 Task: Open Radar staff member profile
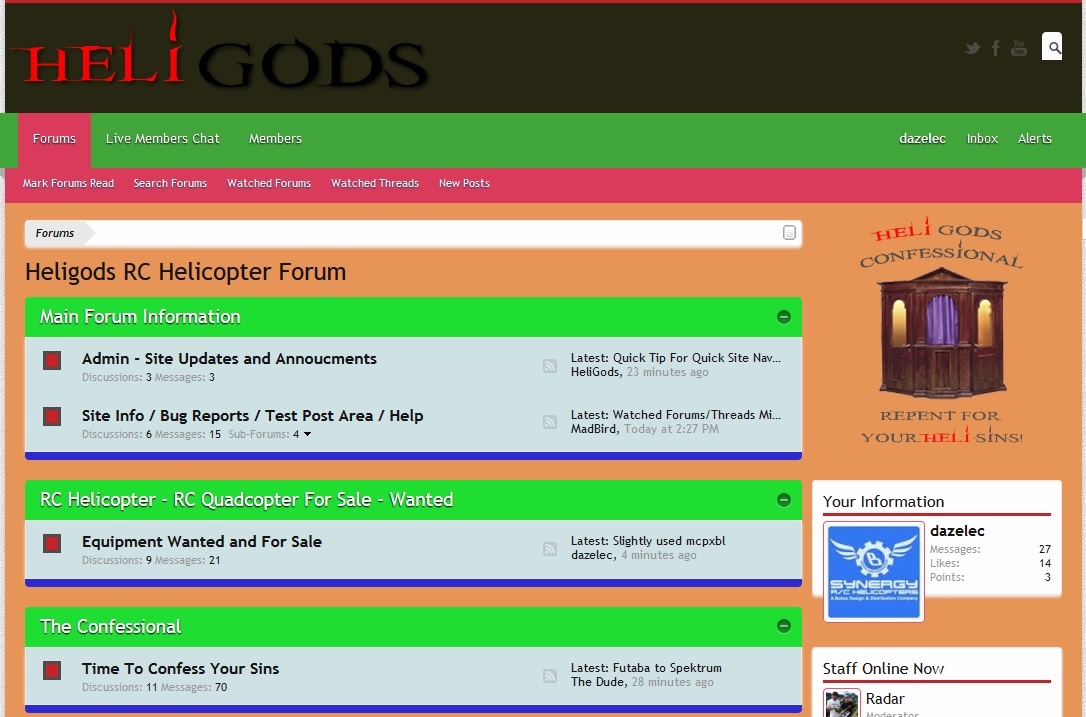pyautogui.click(x=885, y=699)
